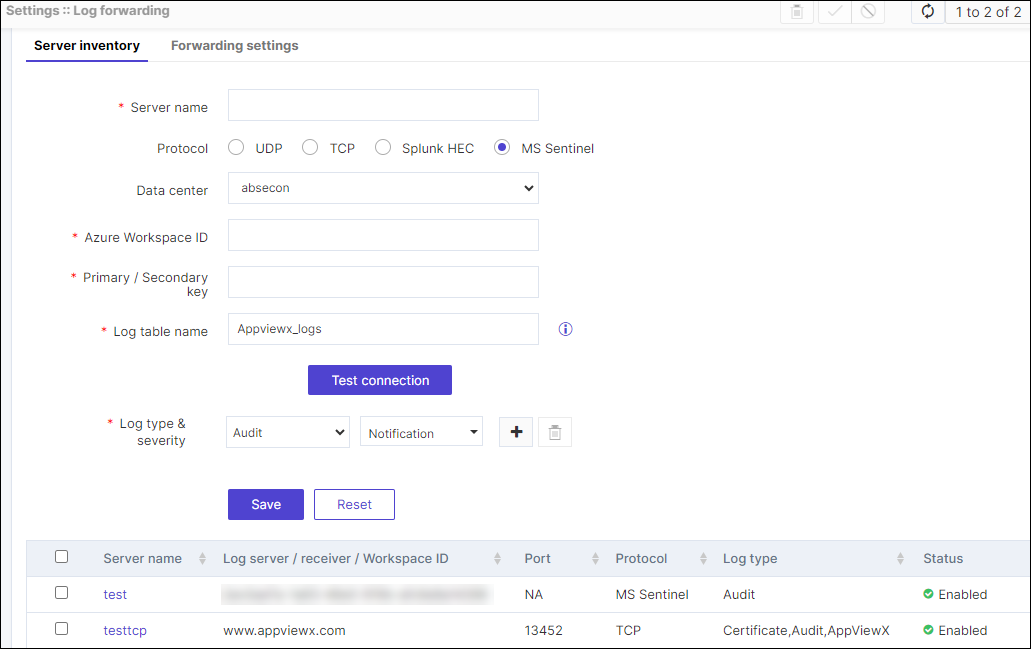
Task: Tick the checkbox for testtcp row
Action: (x=62, y=629)
